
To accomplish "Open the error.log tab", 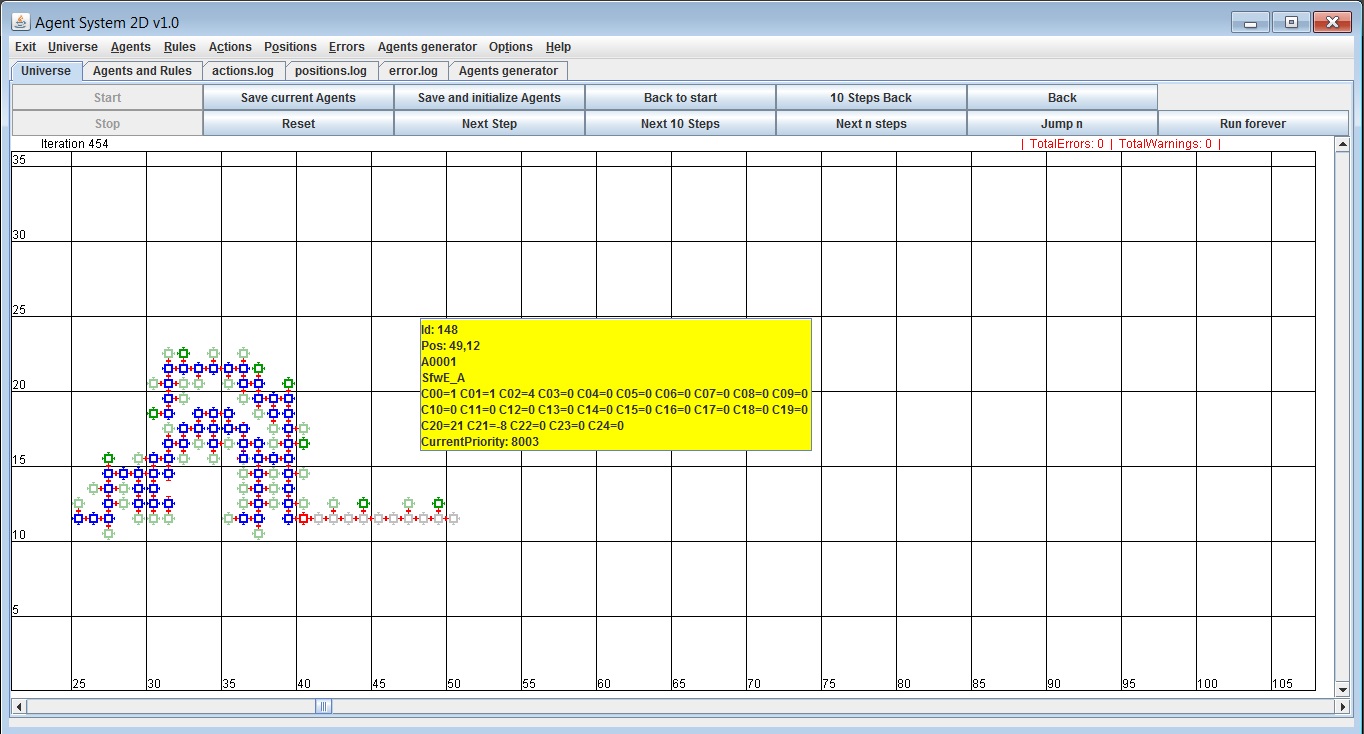I will tap(413, 71).
